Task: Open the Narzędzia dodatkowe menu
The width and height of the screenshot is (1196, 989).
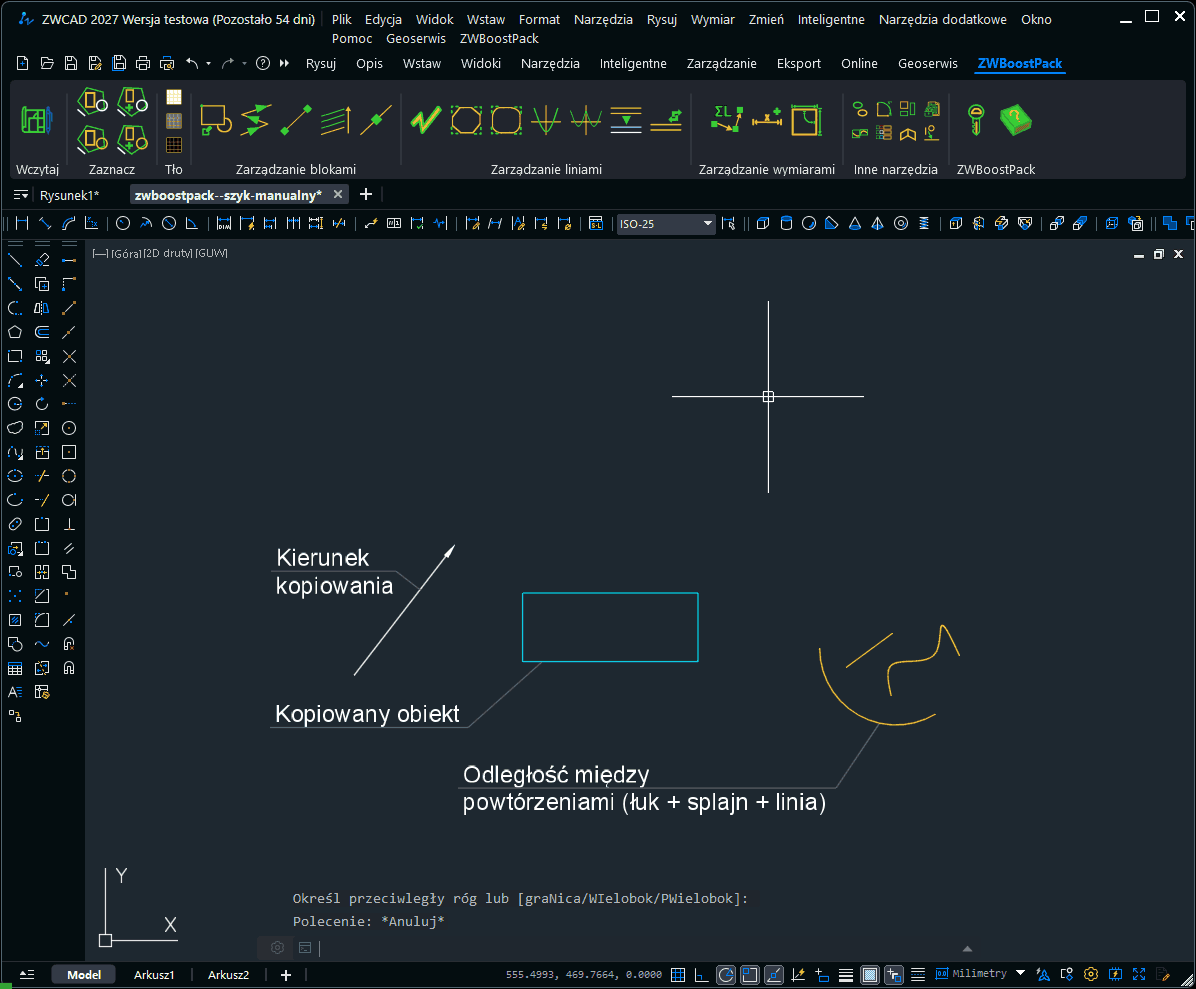Action: 942,19
